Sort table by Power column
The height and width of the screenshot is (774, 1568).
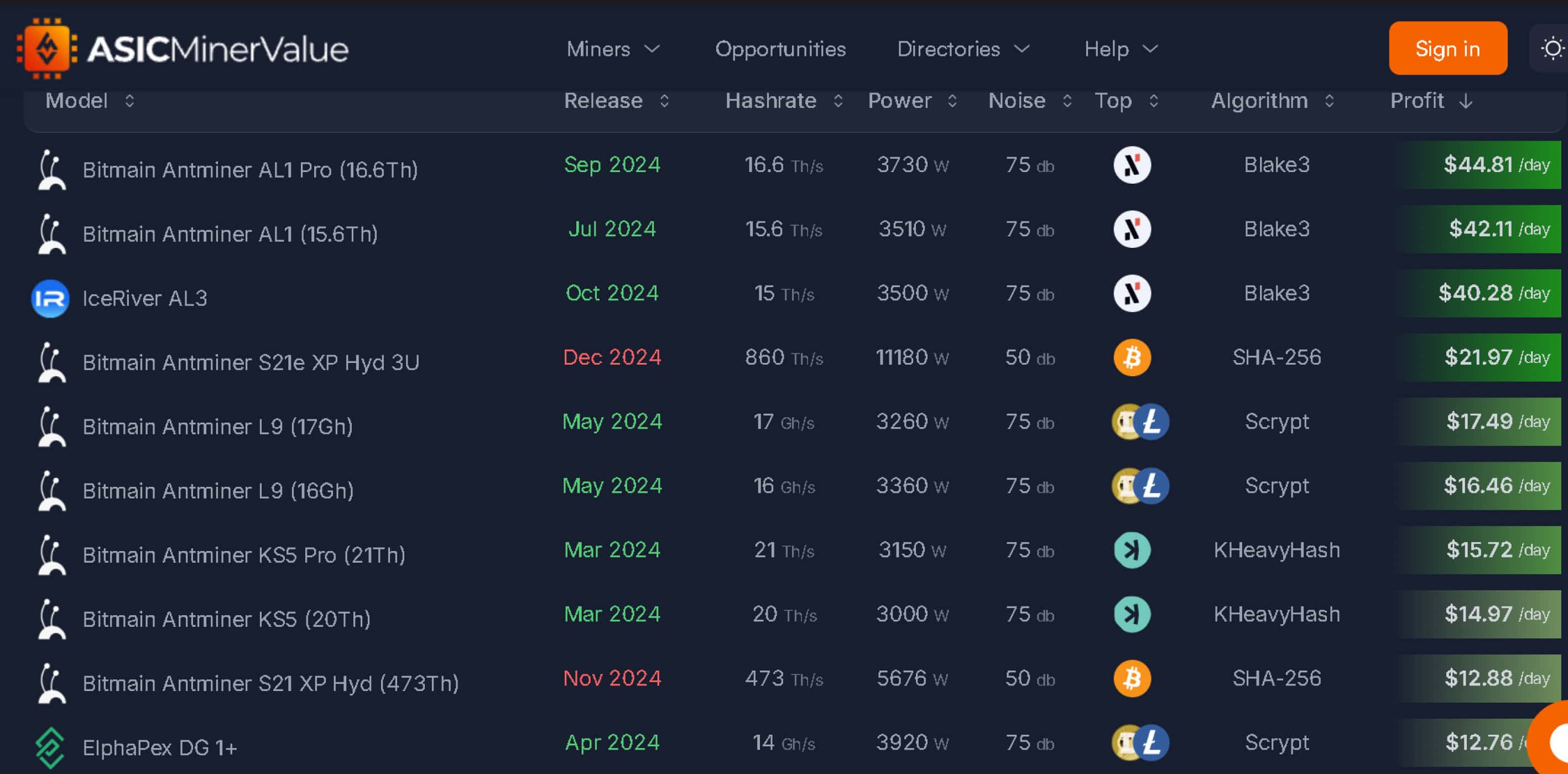pyautogui.click(x=913, y=101)
